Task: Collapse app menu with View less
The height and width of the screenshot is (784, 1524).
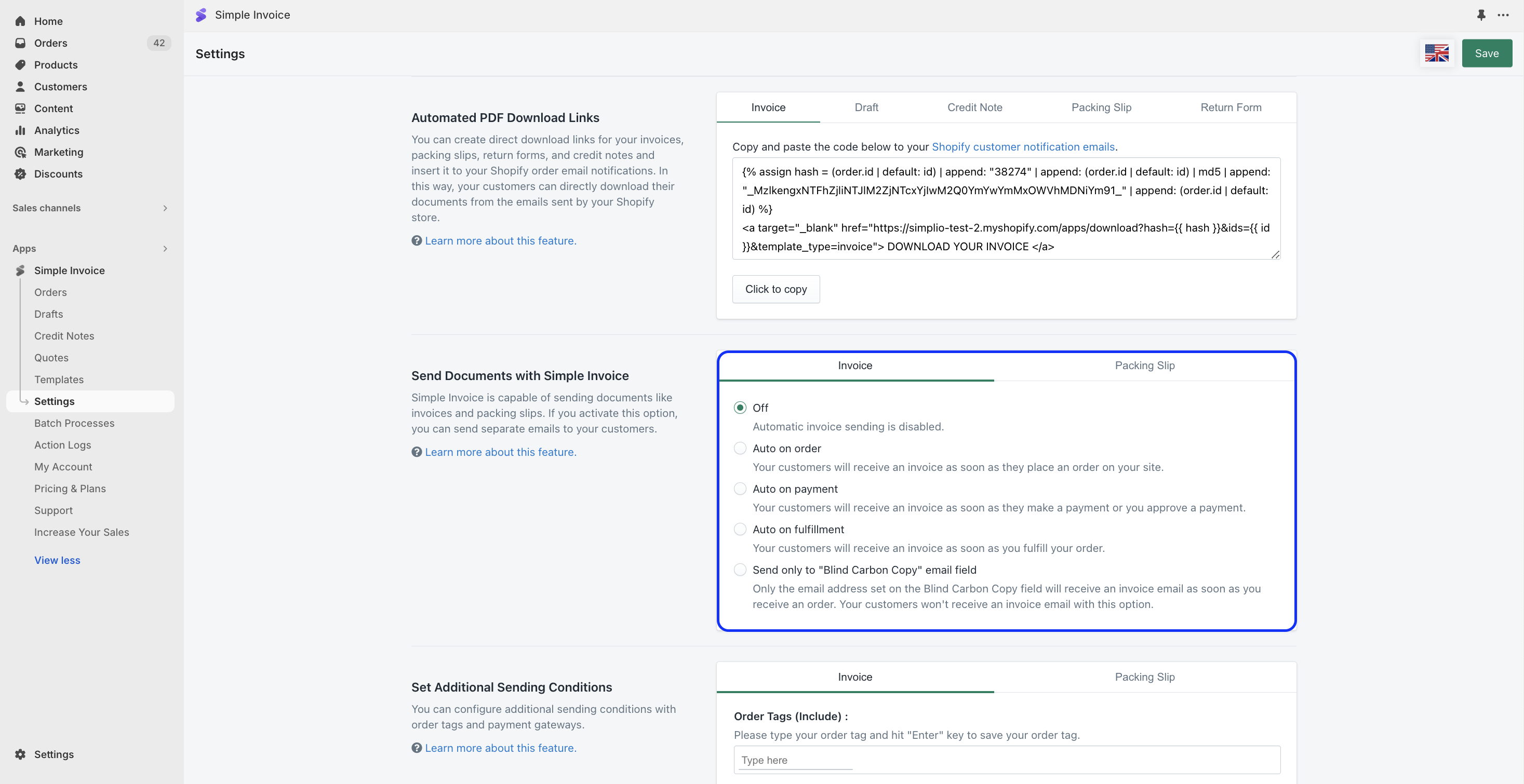Action: point(57,560)
